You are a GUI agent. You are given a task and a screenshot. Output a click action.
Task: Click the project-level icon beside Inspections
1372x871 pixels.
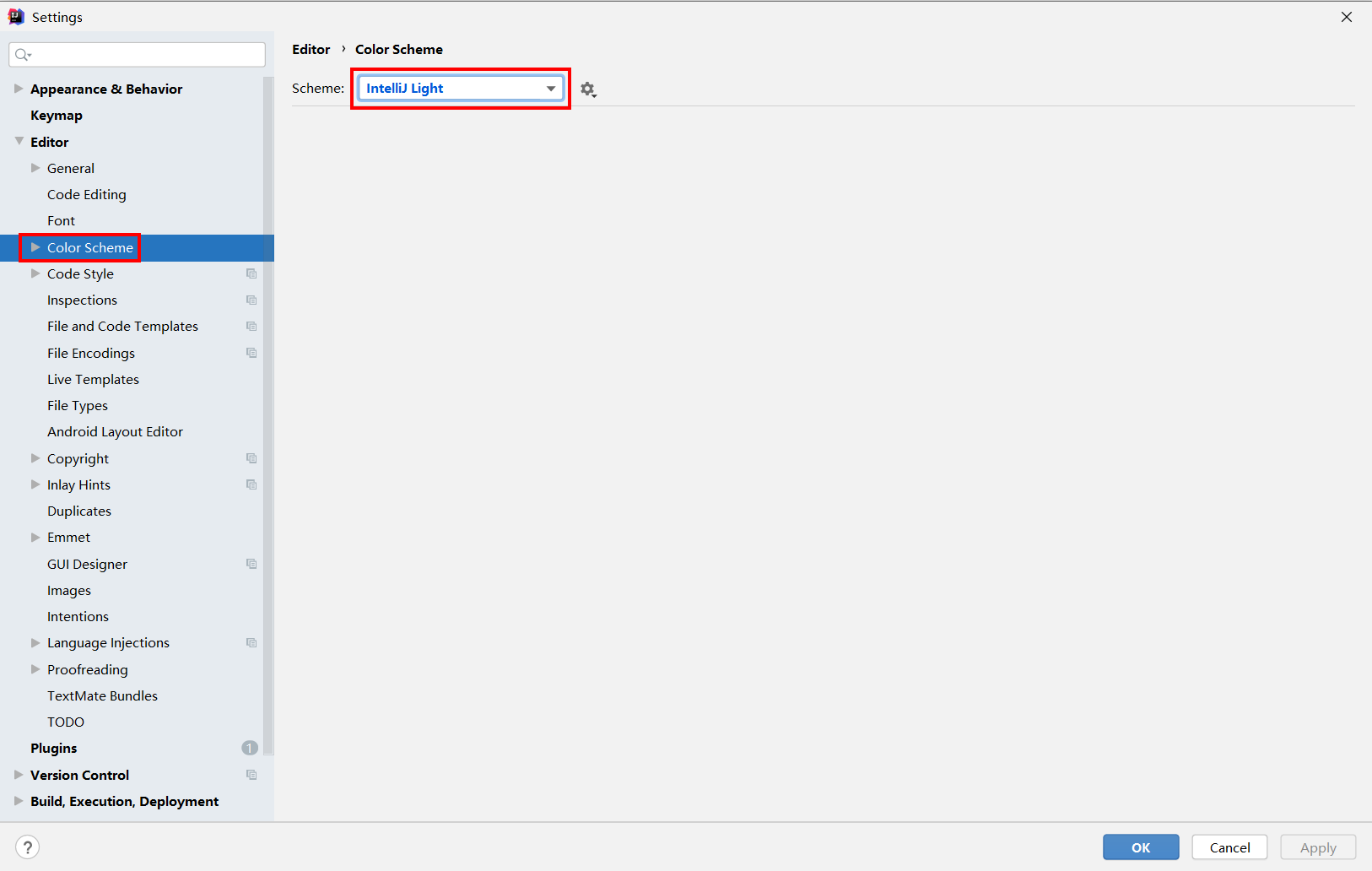tap(251, 300)
